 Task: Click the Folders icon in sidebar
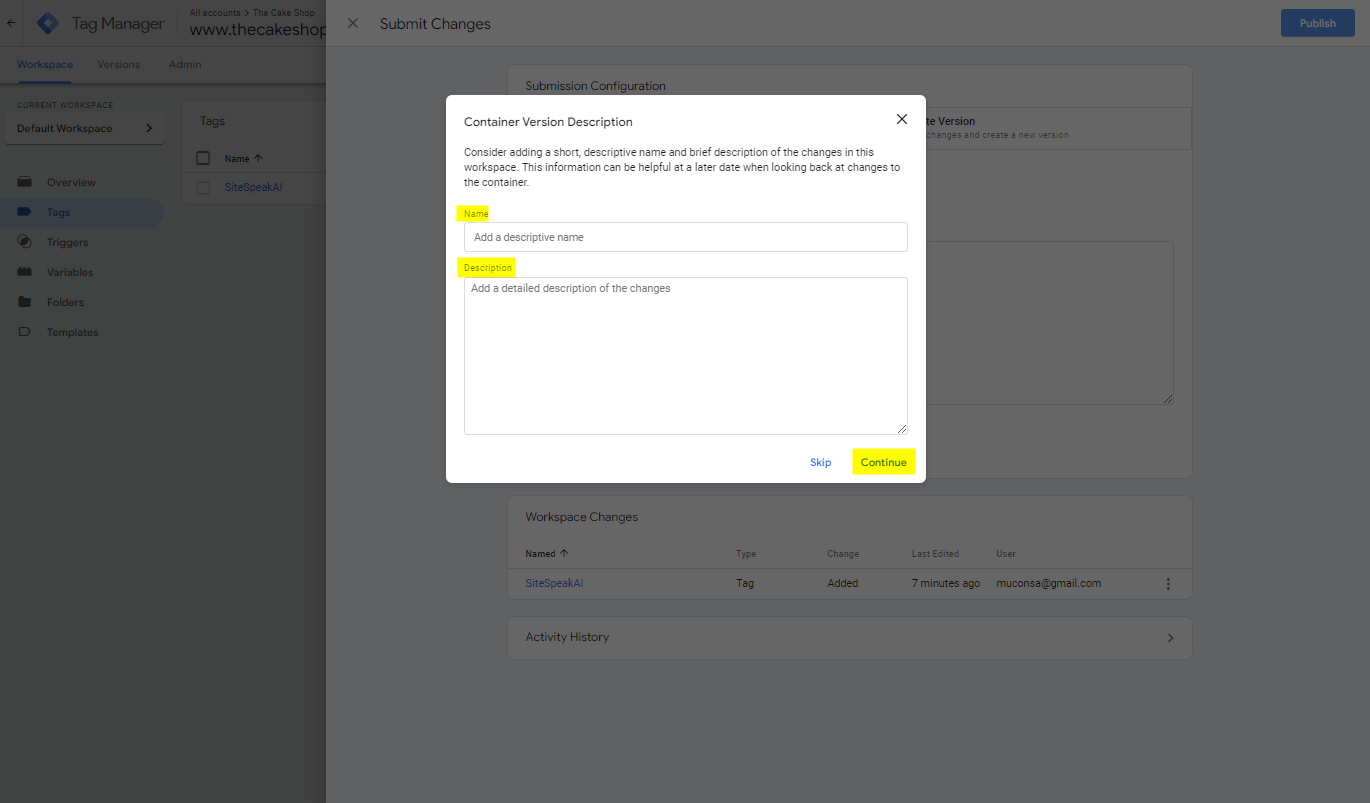[x=25, y=302]
